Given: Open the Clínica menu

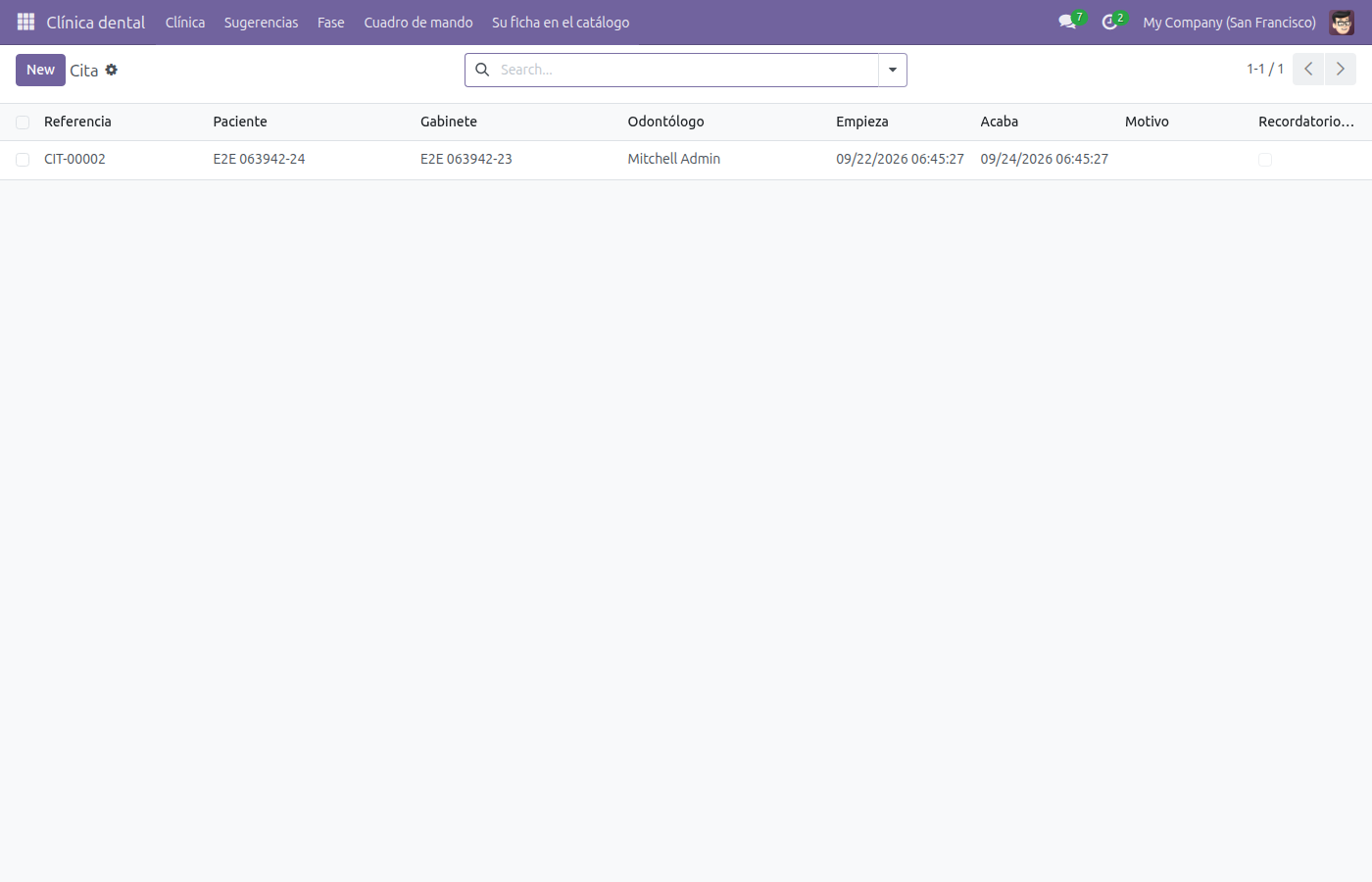Looking at the screenshot, I should click(x=185, y=22).
